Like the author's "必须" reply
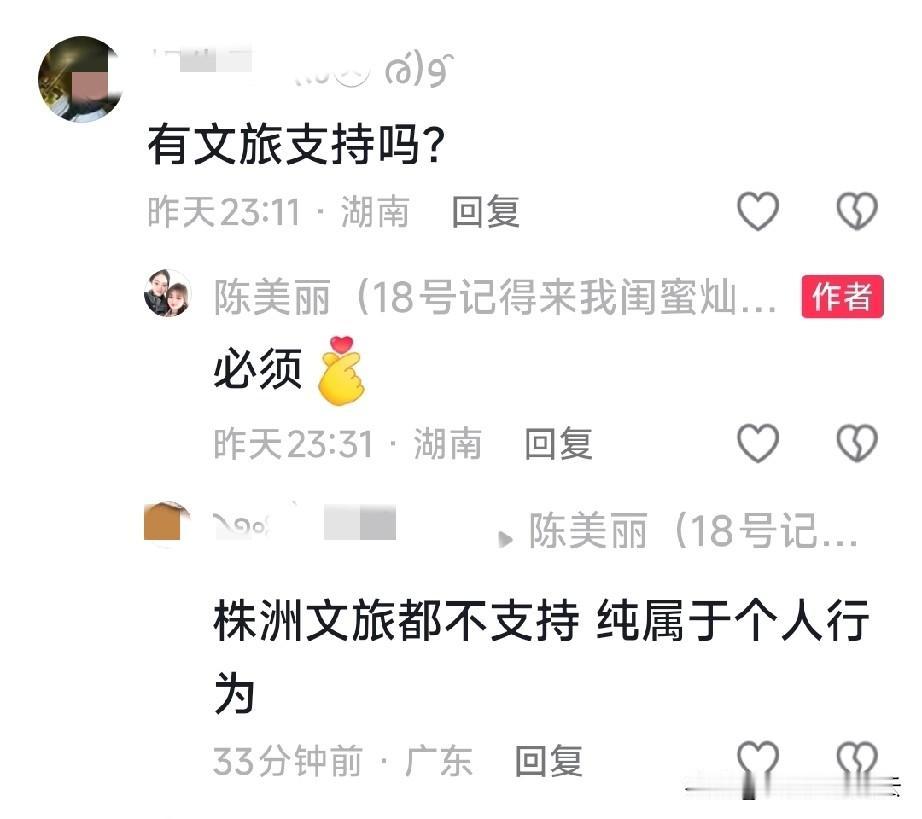The image size is (922, 819). coord(758,442)
